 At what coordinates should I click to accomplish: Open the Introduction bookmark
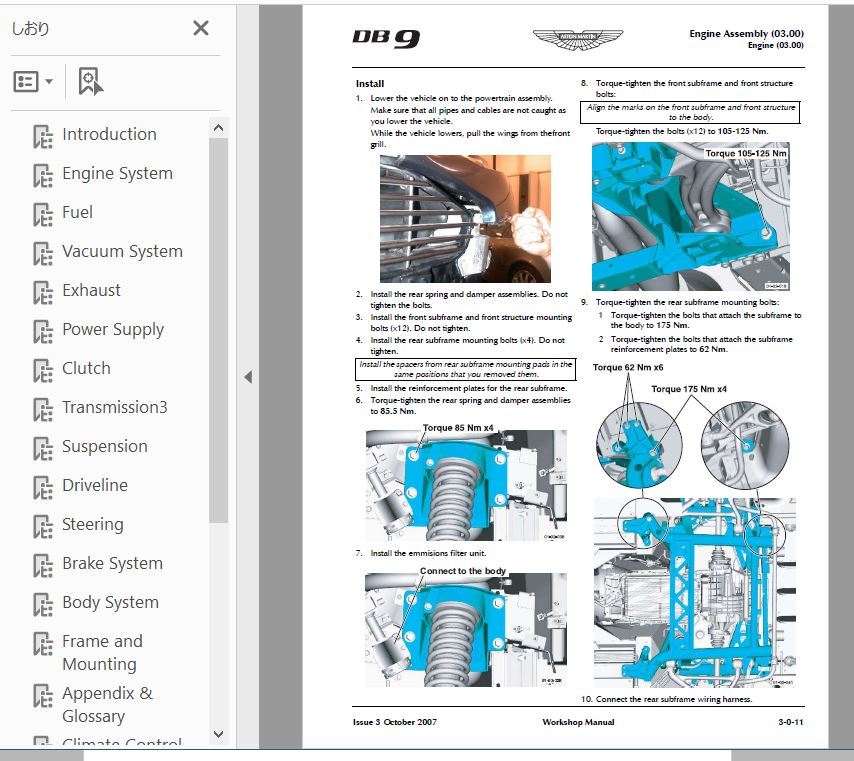(109, 134)
